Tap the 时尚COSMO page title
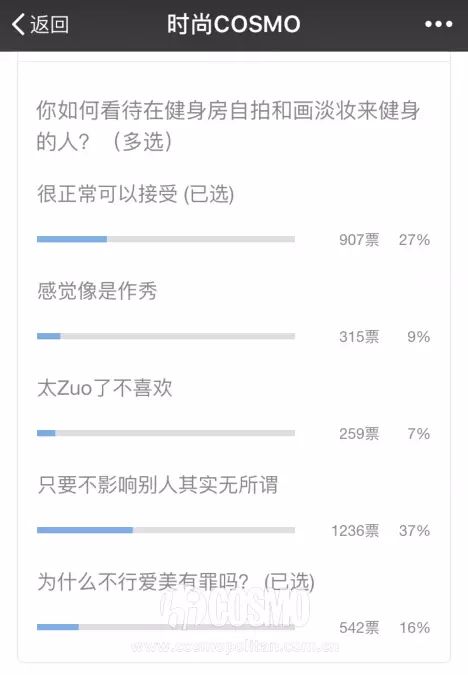Image resolution: width=468 pixels, height=675 pixels. pyautogui.click(x=234, y=24)
